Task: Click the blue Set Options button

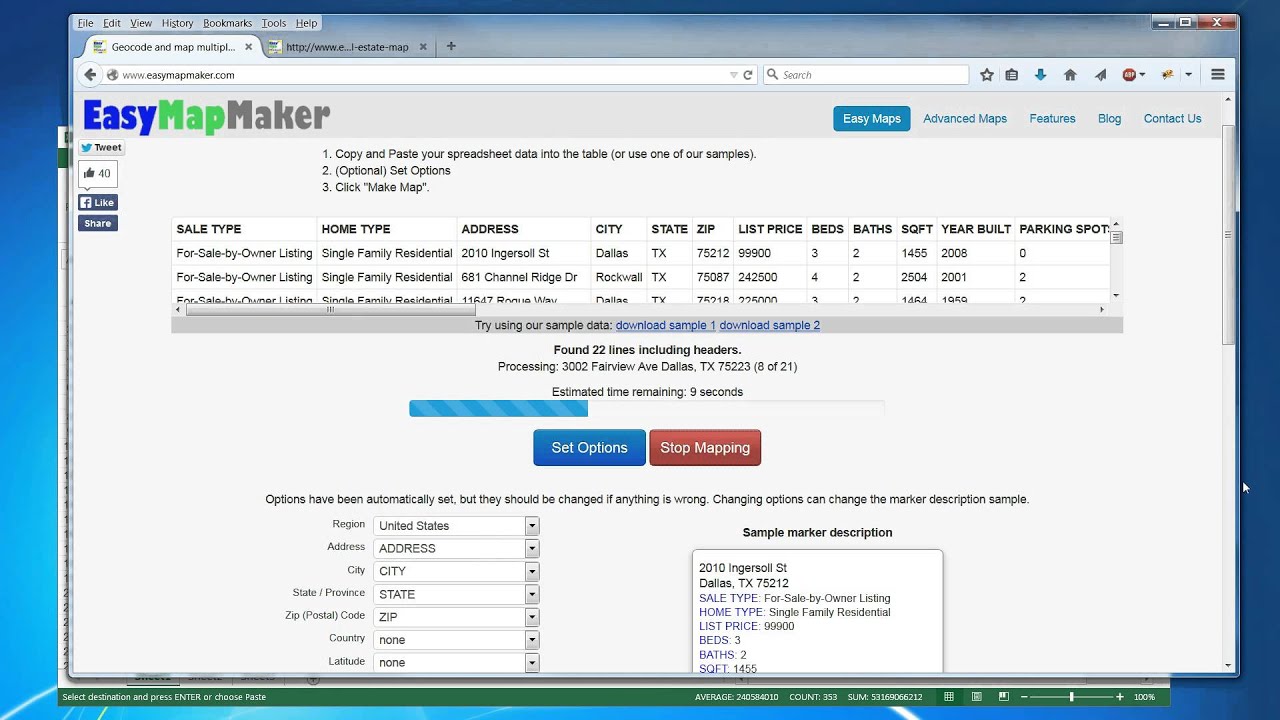Action: pyautogui.click(x=590, y=448)
